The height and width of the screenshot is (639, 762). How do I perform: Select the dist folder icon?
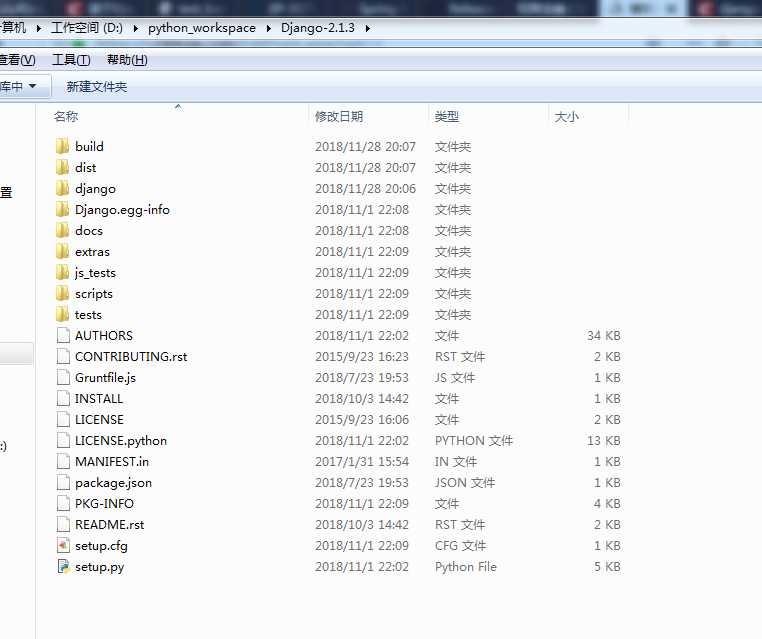[x=62, y=167]
